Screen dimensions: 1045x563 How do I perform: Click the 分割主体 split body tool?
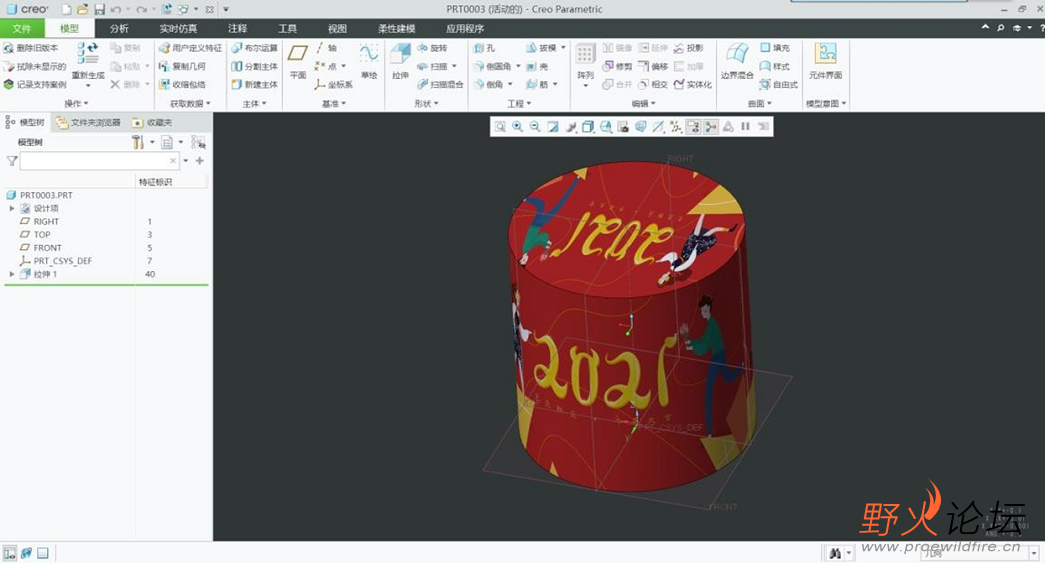click(x=254, y=67)
